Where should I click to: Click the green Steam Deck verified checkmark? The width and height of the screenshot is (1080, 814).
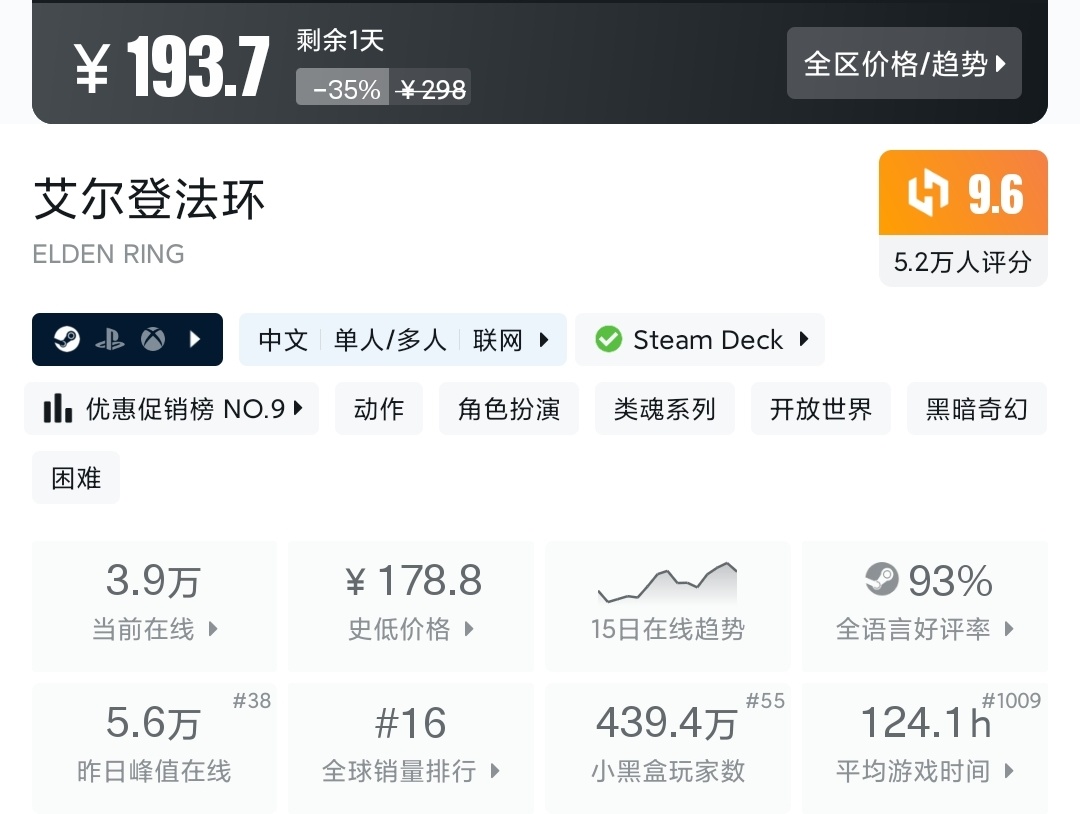pyautogui.click(x=608, y=340)
